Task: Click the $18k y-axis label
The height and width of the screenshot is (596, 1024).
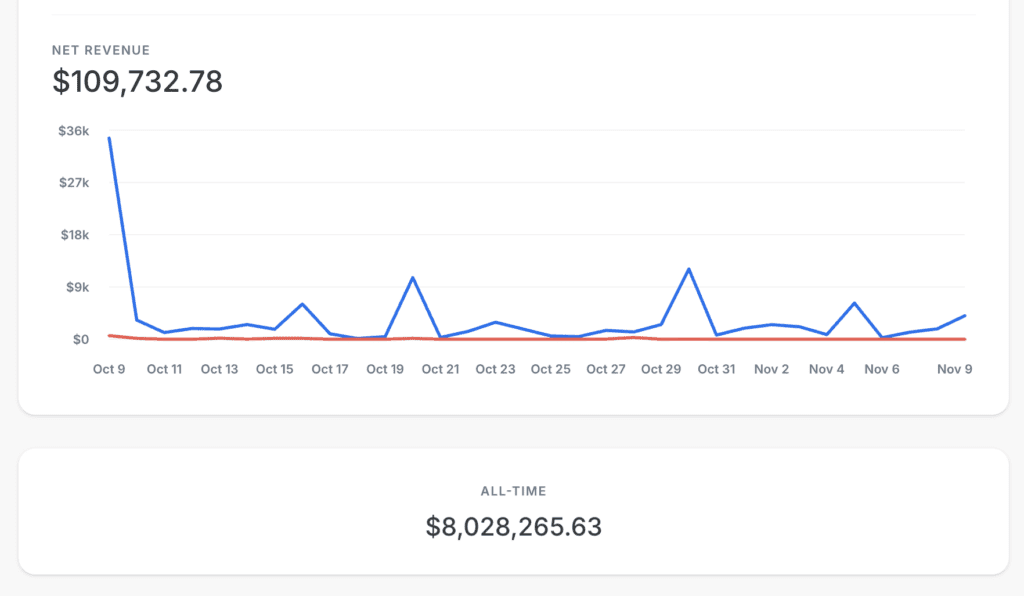Action: pyautogui.click(x=75, y=235)
